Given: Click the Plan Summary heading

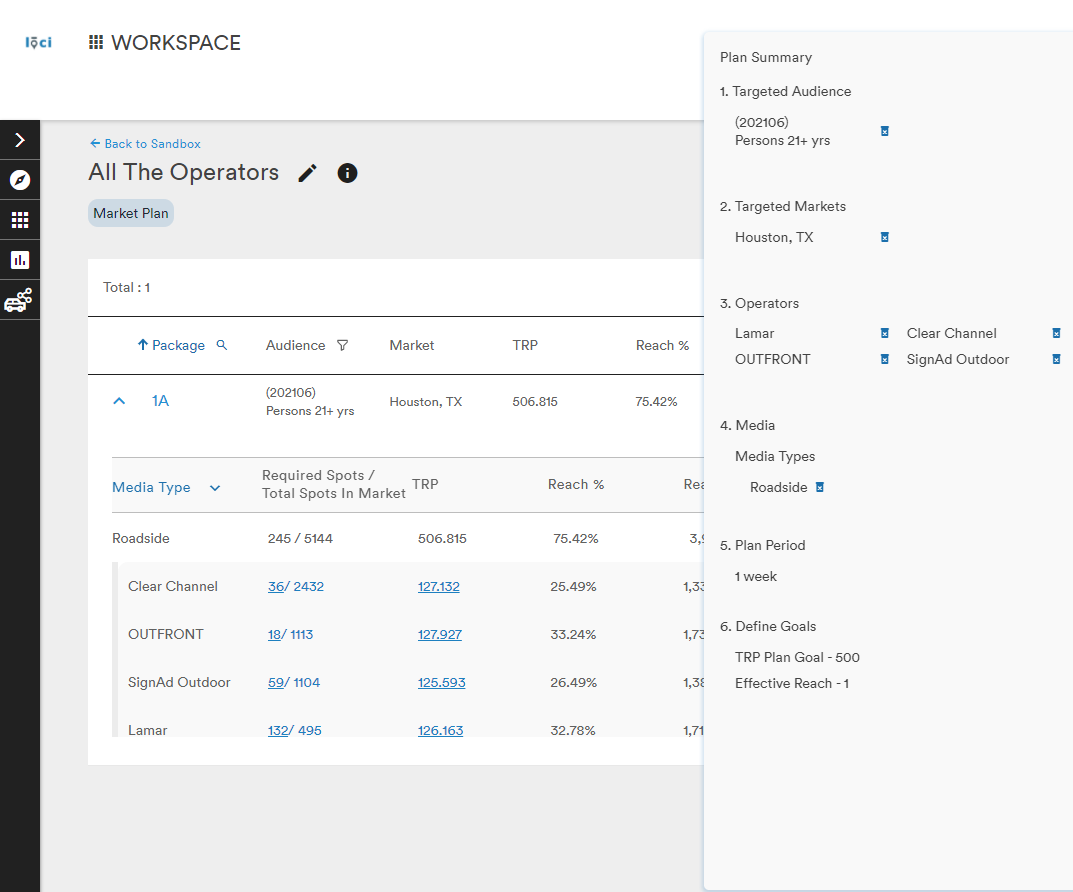Looking at the screenshot, I should coord(766,57).
